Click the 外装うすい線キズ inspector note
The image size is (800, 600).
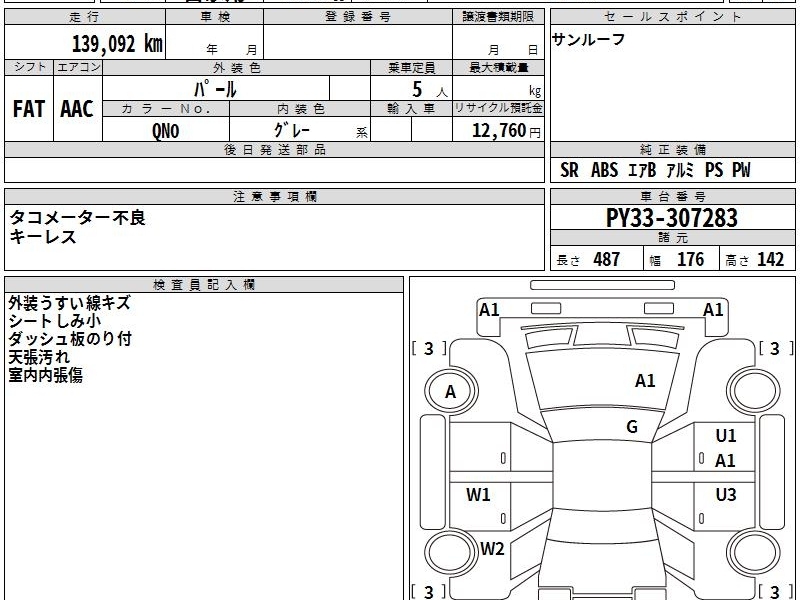[x=69, y=303]
